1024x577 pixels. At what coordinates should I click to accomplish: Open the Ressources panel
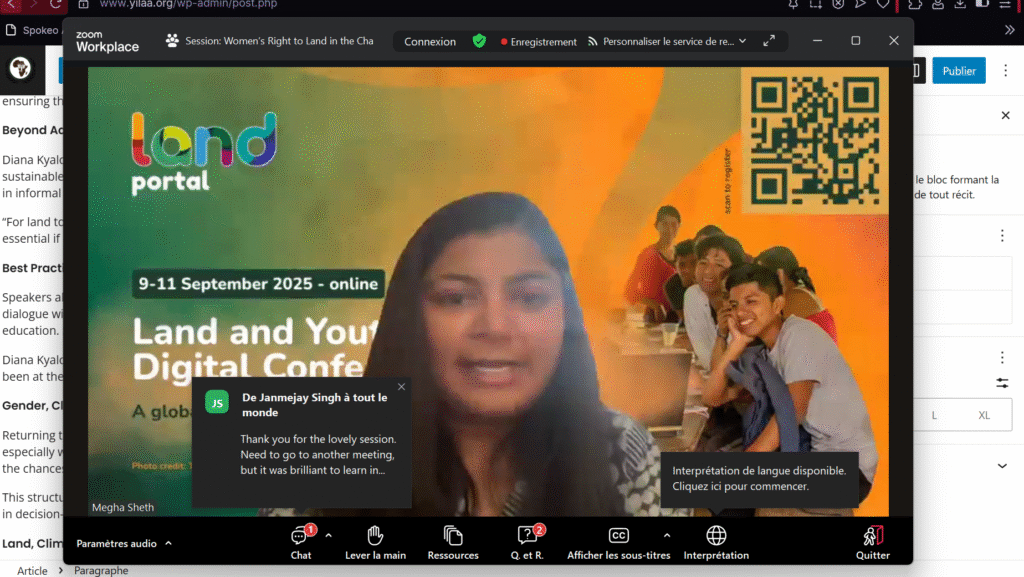(x=453, y=542)
